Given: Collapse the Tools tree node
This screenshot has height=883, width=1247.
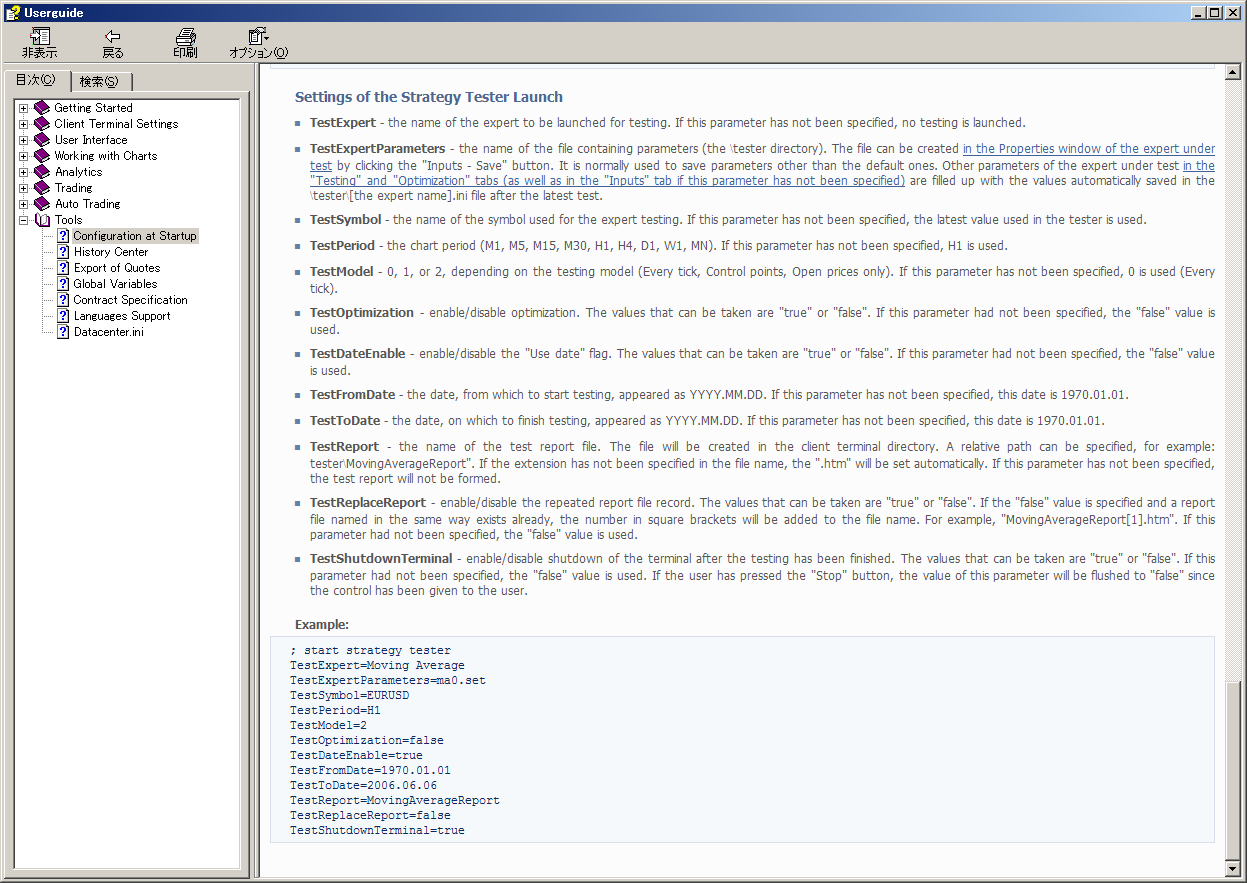Looking at the screenshot, I should click(x=24, y=220).
